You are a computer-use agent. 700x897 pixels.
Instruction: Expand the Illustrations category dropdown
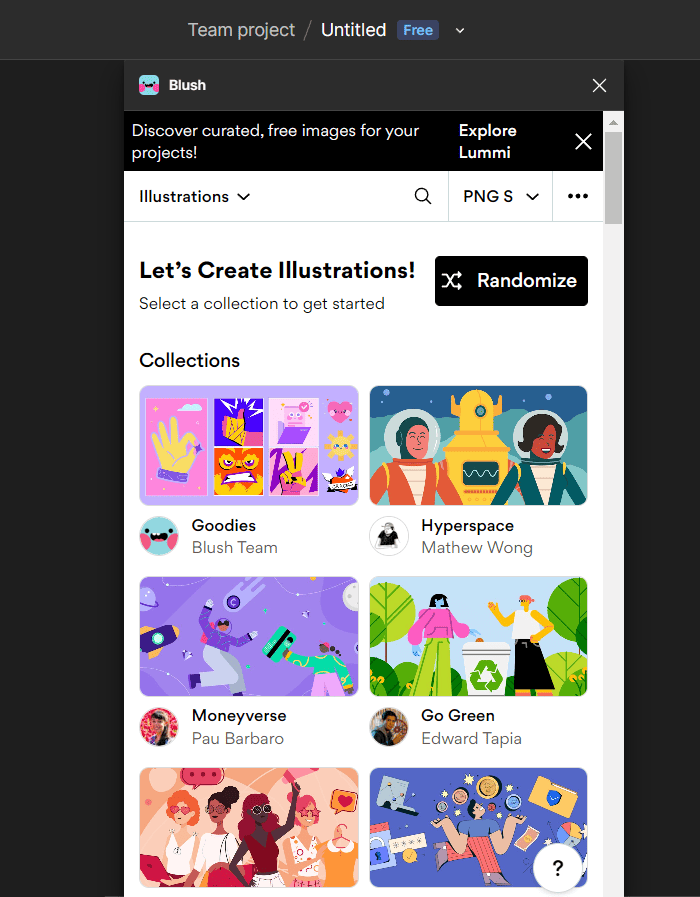[195, 197]
